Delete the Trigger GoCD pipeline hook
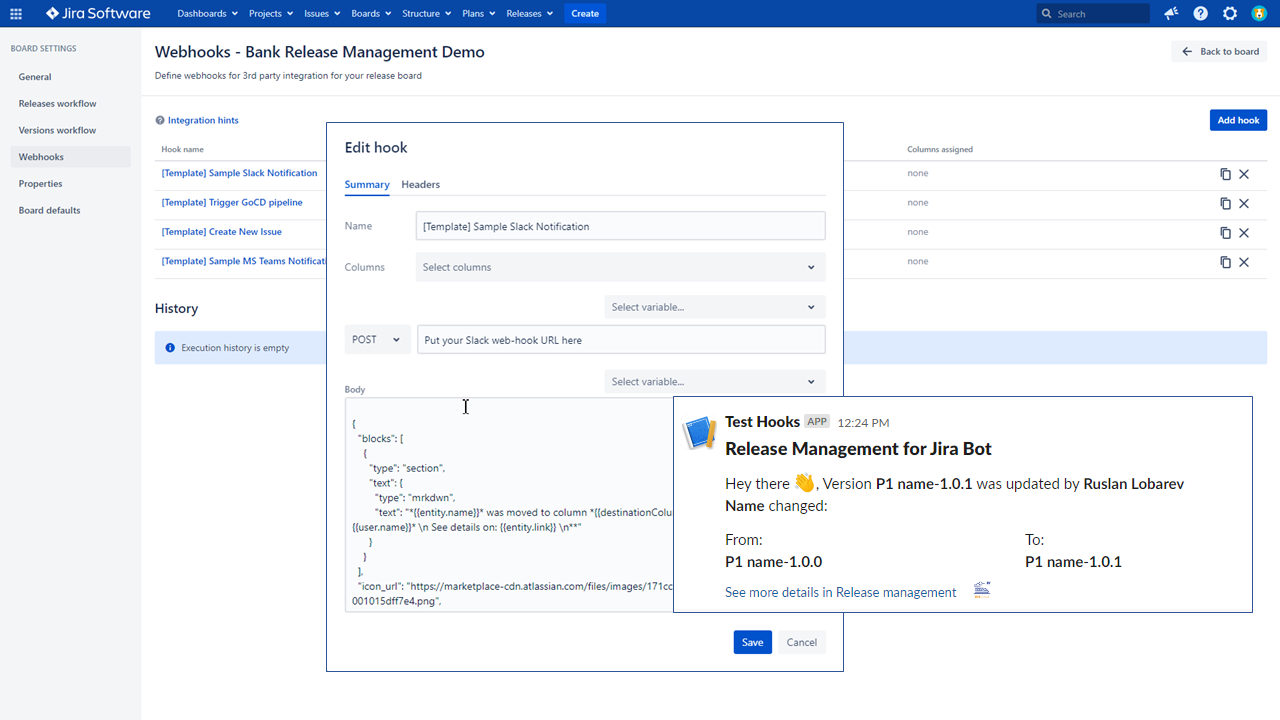This screenshot has width=1280, height=720. [x=1244, y=203]
